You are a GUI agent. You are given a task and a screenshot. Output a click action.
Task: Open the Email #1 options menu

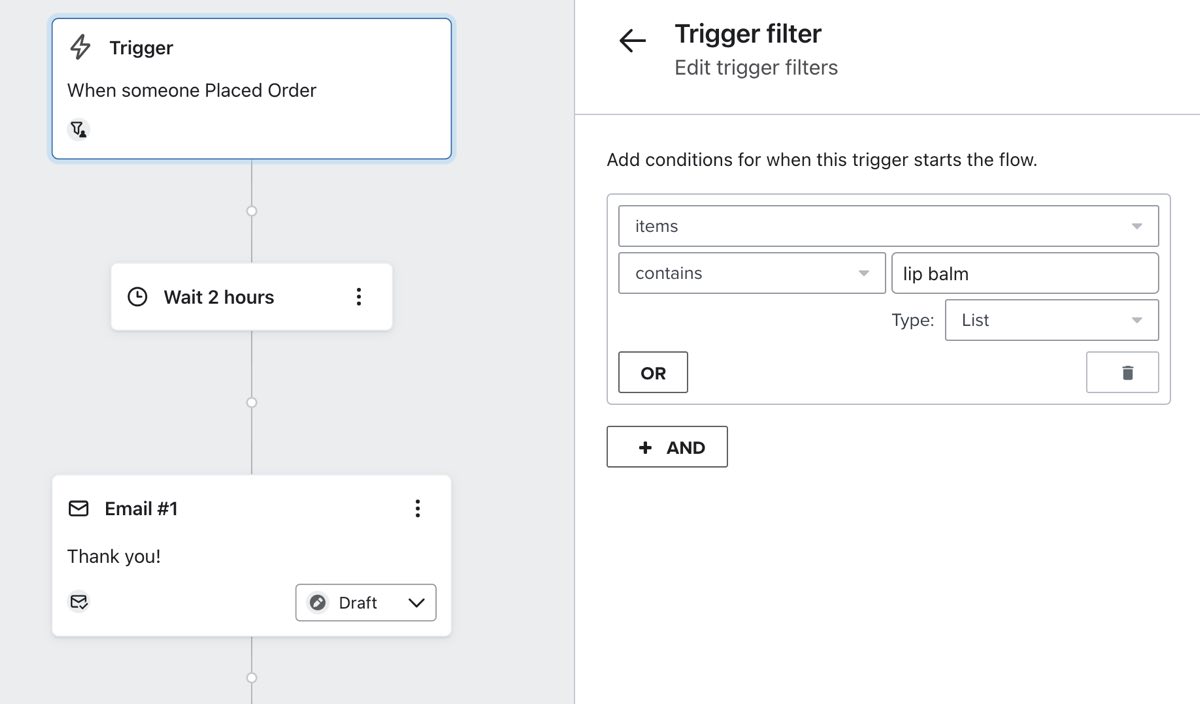[418, 508]
